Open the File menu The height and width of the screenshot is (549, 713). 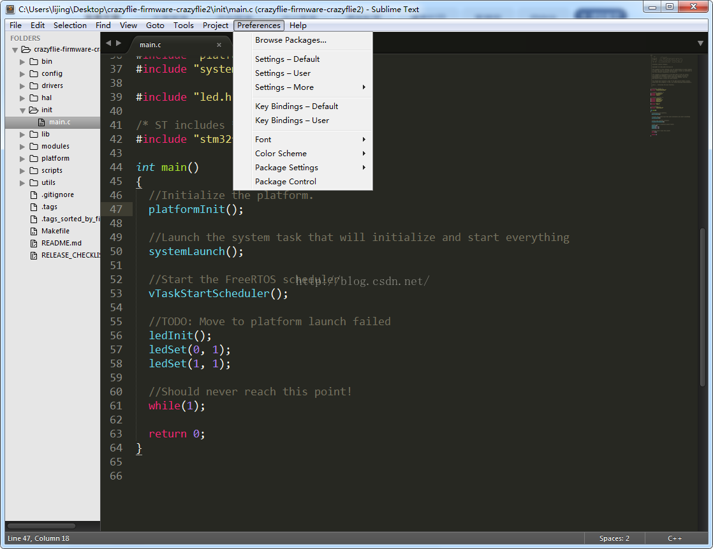tap(15, 25)
